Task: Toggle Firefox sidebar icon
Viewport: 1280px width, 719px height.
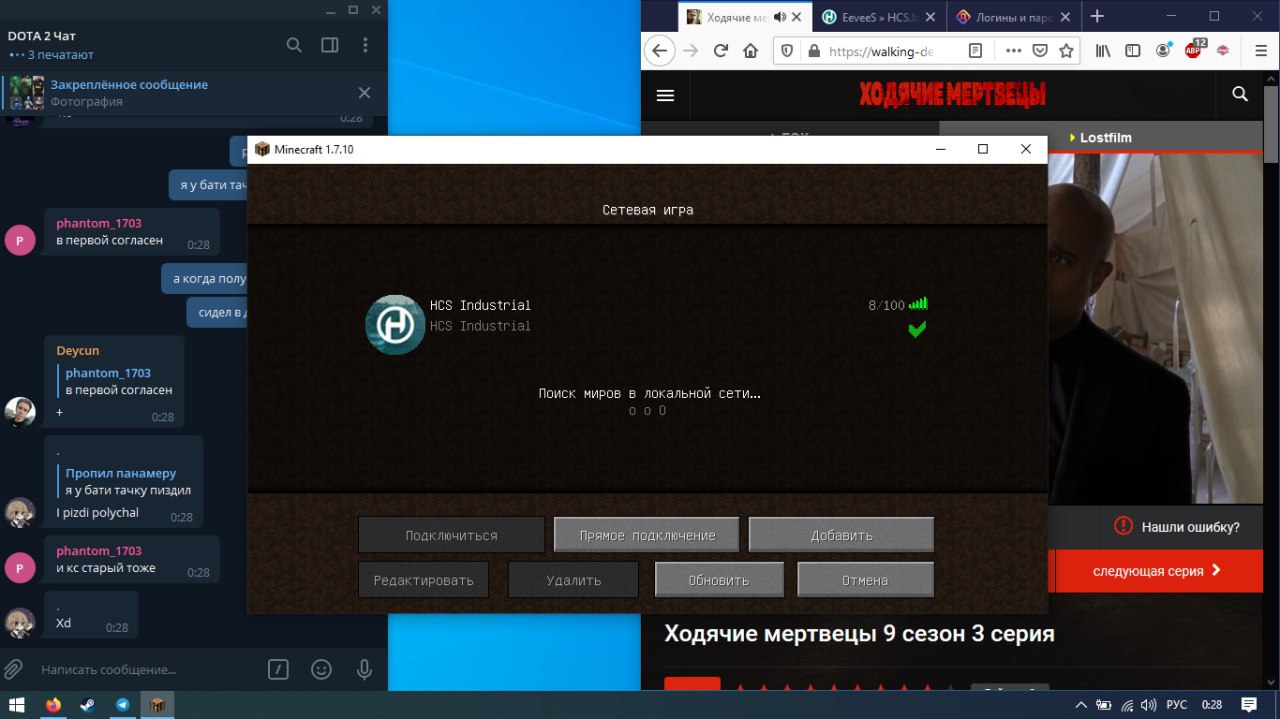Action: click(x=1133, y=51)
